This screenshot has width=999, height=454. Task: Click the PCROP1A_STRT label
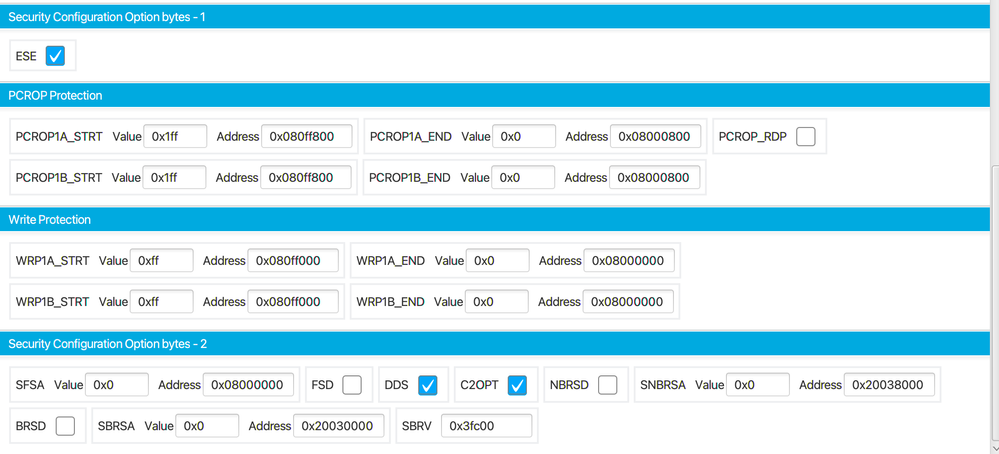59,136
